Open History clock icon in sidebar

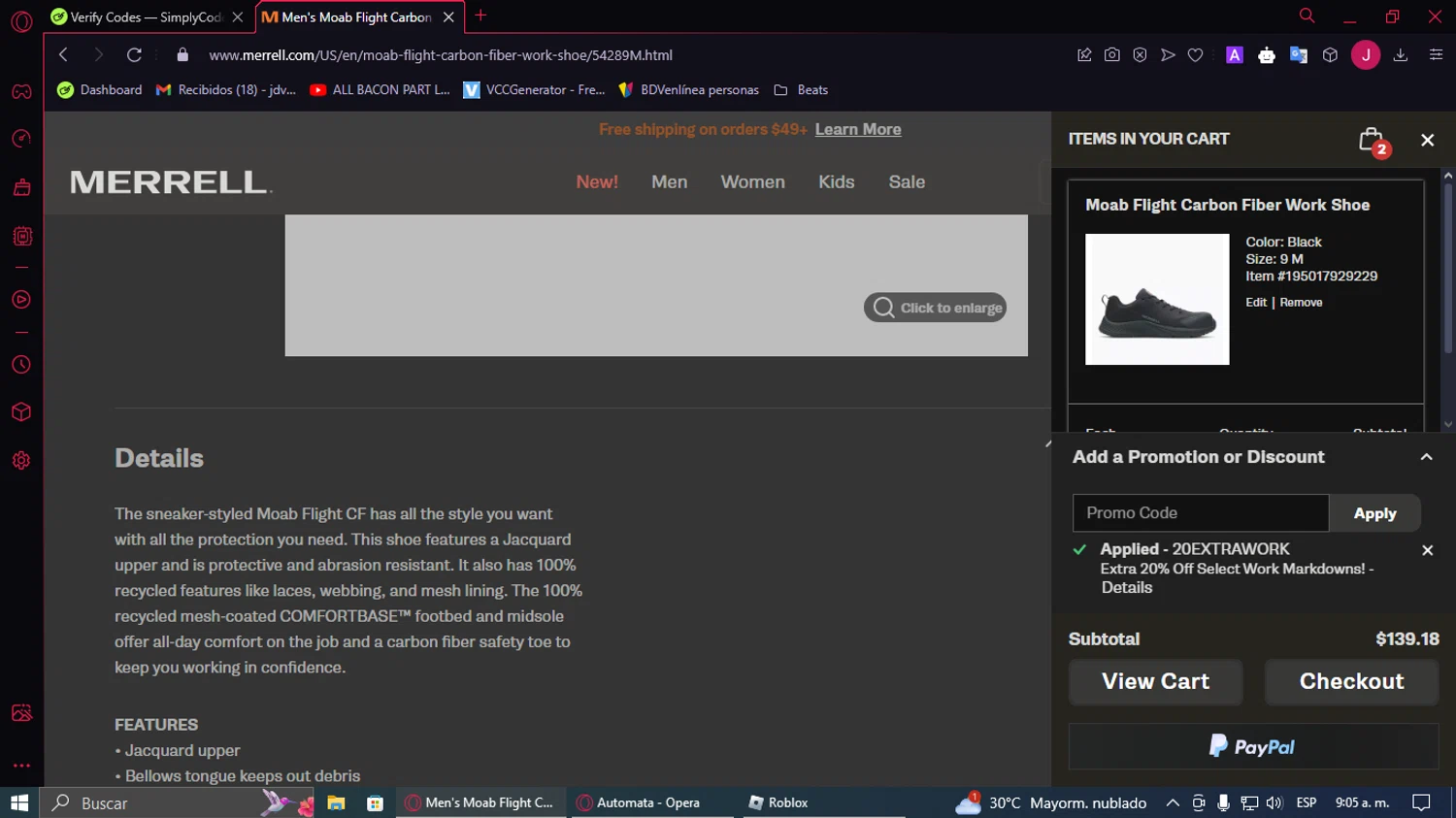(21, 365)
